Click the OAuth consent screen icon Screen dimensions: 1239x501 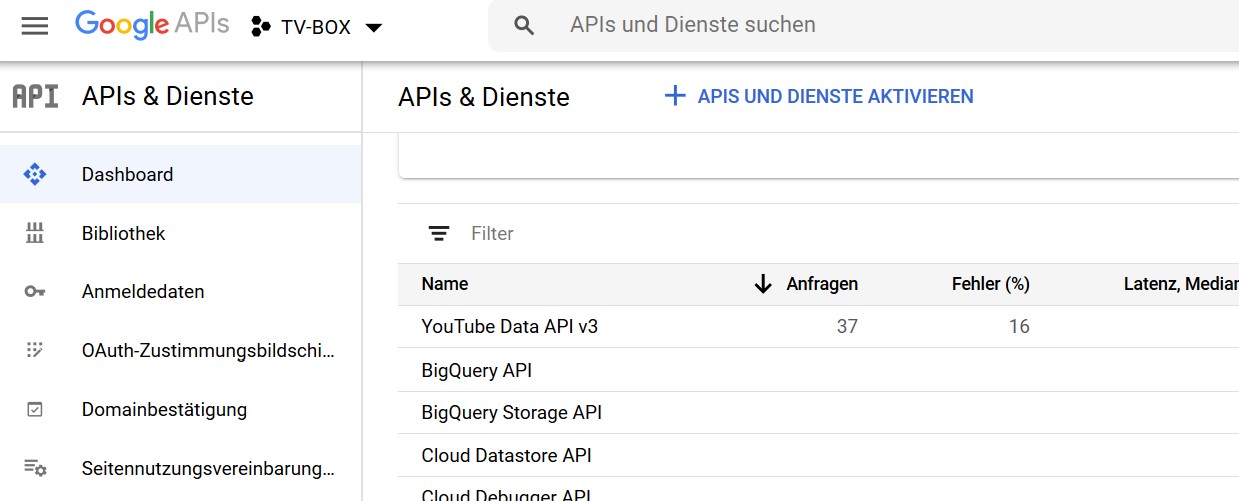point(35,350)
